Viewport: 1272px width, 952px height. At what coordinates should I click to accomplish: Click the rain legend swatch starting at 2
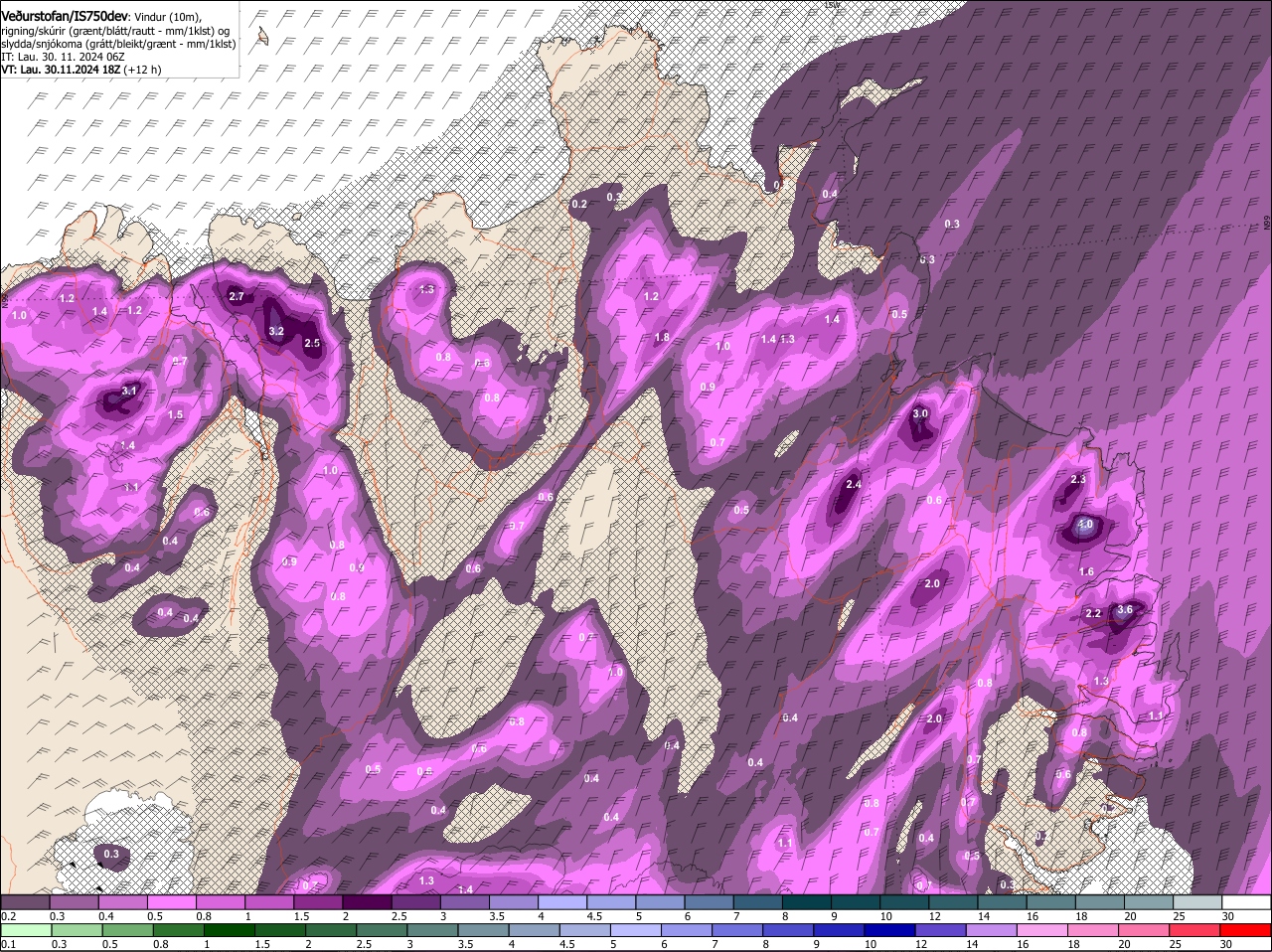point(332,930)
